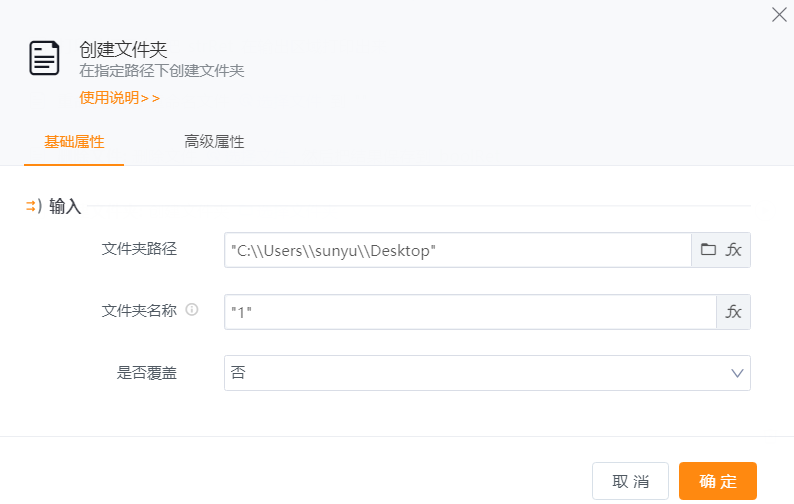Click the info icon beside 文件夹名称
The image size is (794, 504).
192,310
